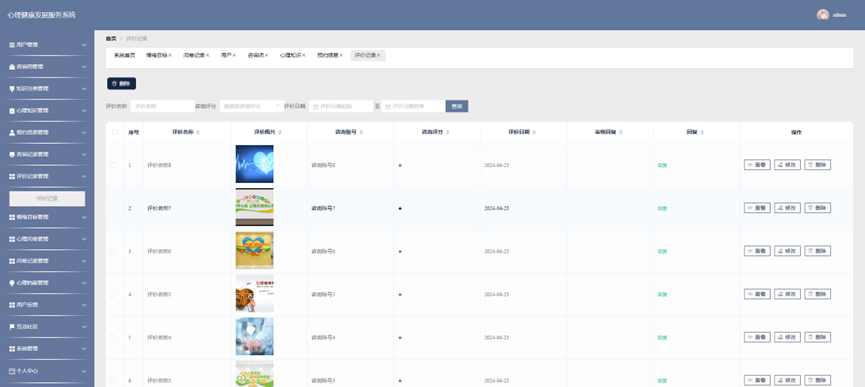
Task: Open heartbeat thumbnail in row 评价名称8
Action: click(254, 164)
